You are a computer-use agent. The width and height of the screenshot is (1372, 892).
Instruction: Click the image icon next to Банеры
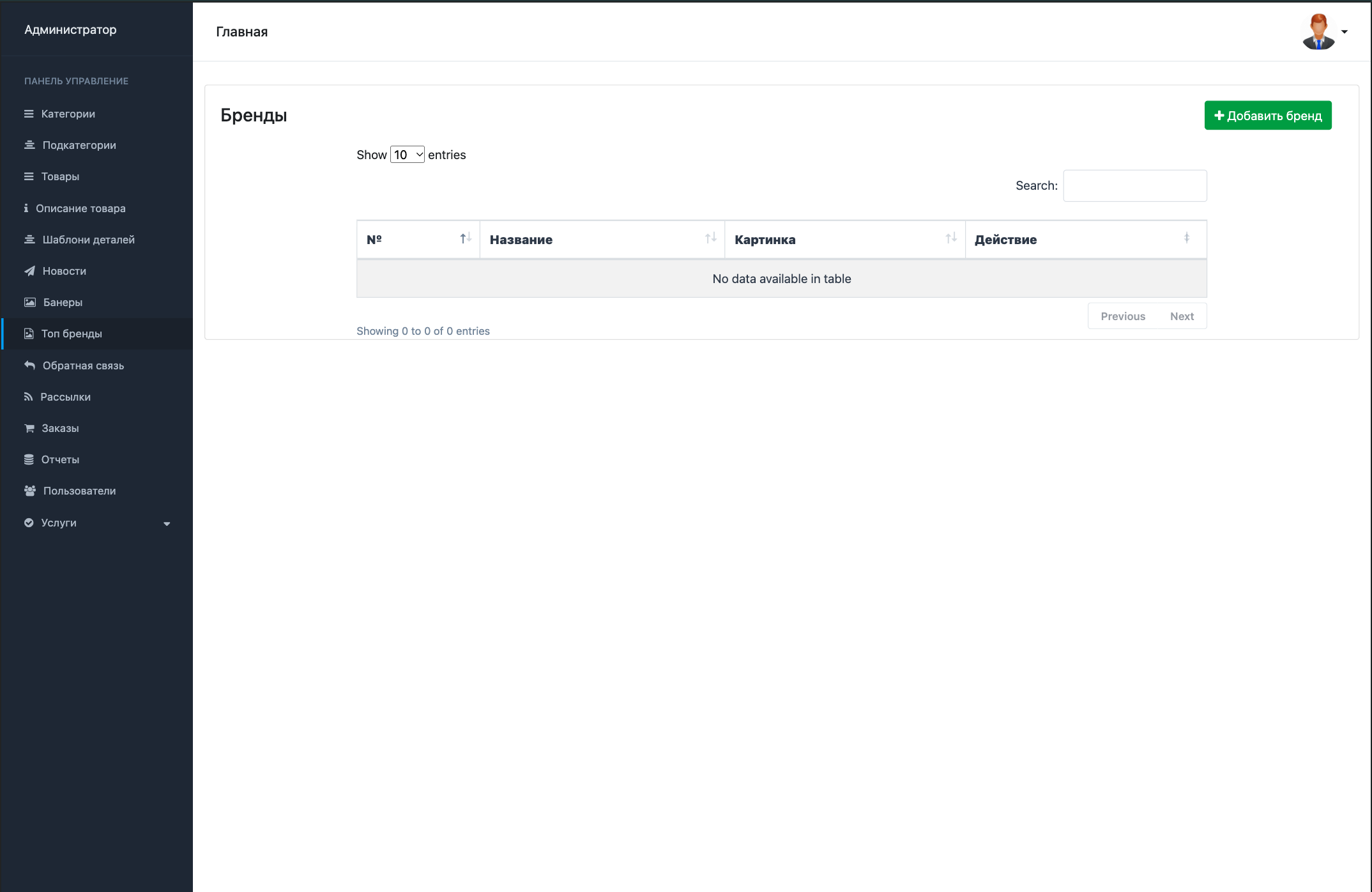[30, 302]
